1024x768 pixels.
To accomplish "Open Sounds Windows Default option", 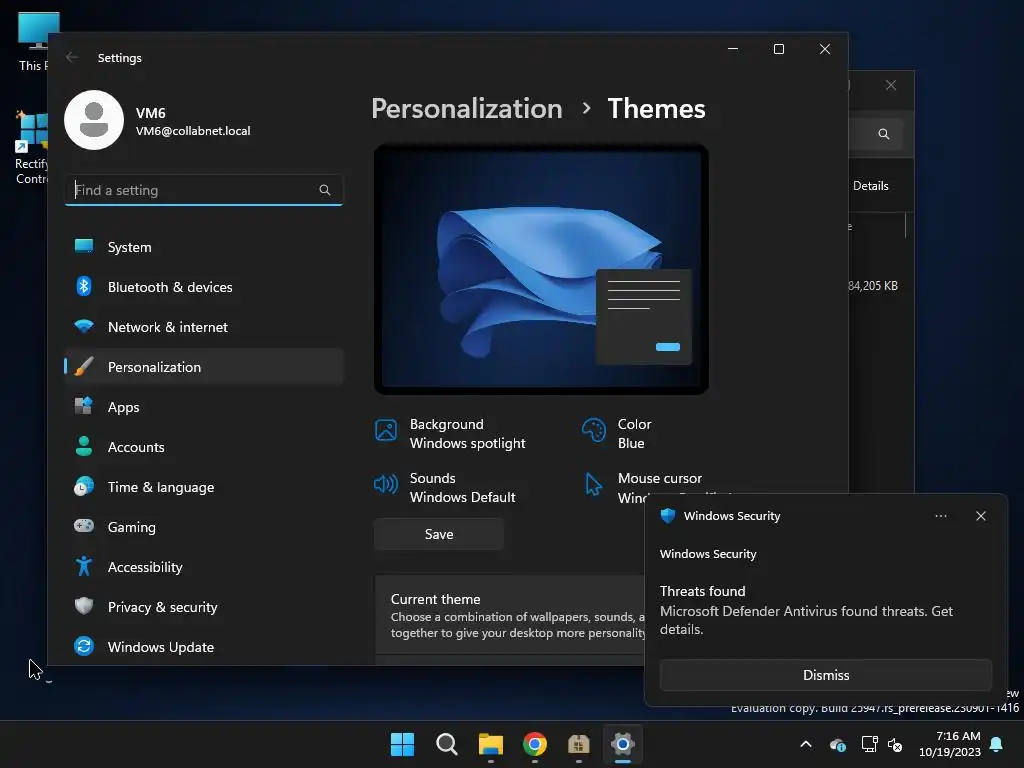I will coord(445,488).
